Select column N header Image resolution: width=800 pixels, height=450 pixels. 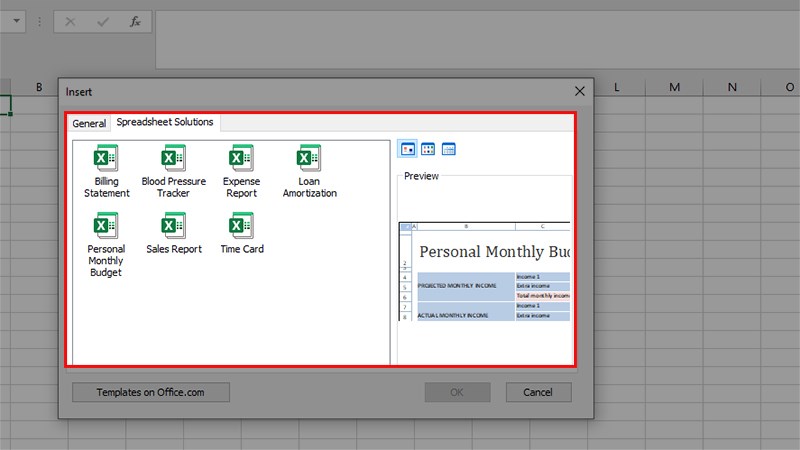point(732,87)
